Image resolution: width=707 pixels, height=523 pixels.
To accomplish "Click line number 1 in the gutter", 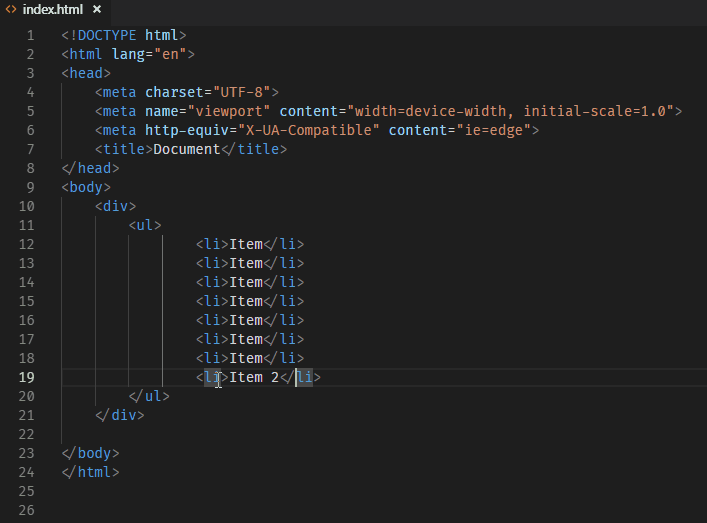I will (30, 35).
